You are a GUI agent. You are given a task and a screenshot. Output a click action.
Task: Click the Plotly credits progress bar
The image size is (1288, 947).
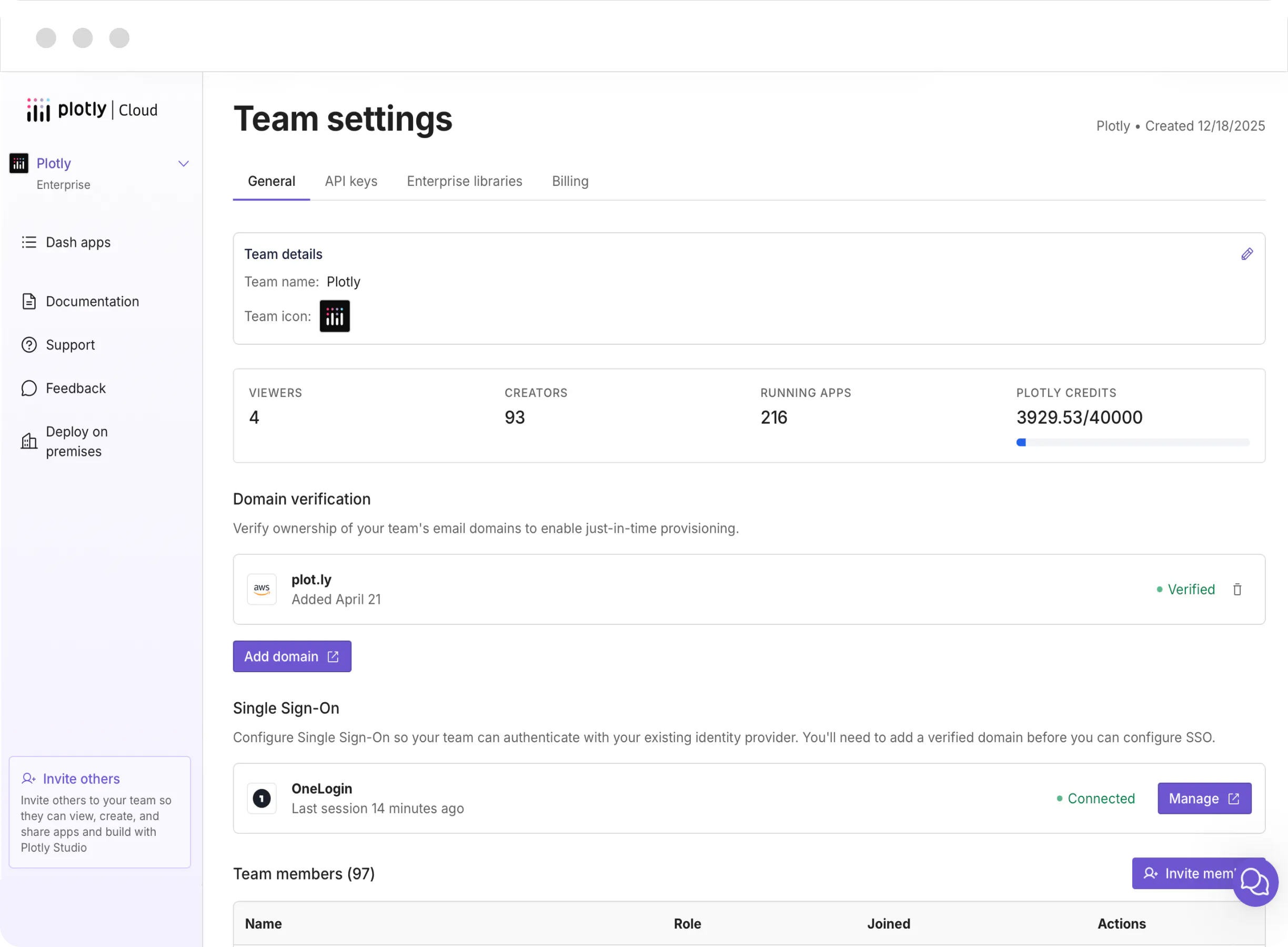point(1133,443)
